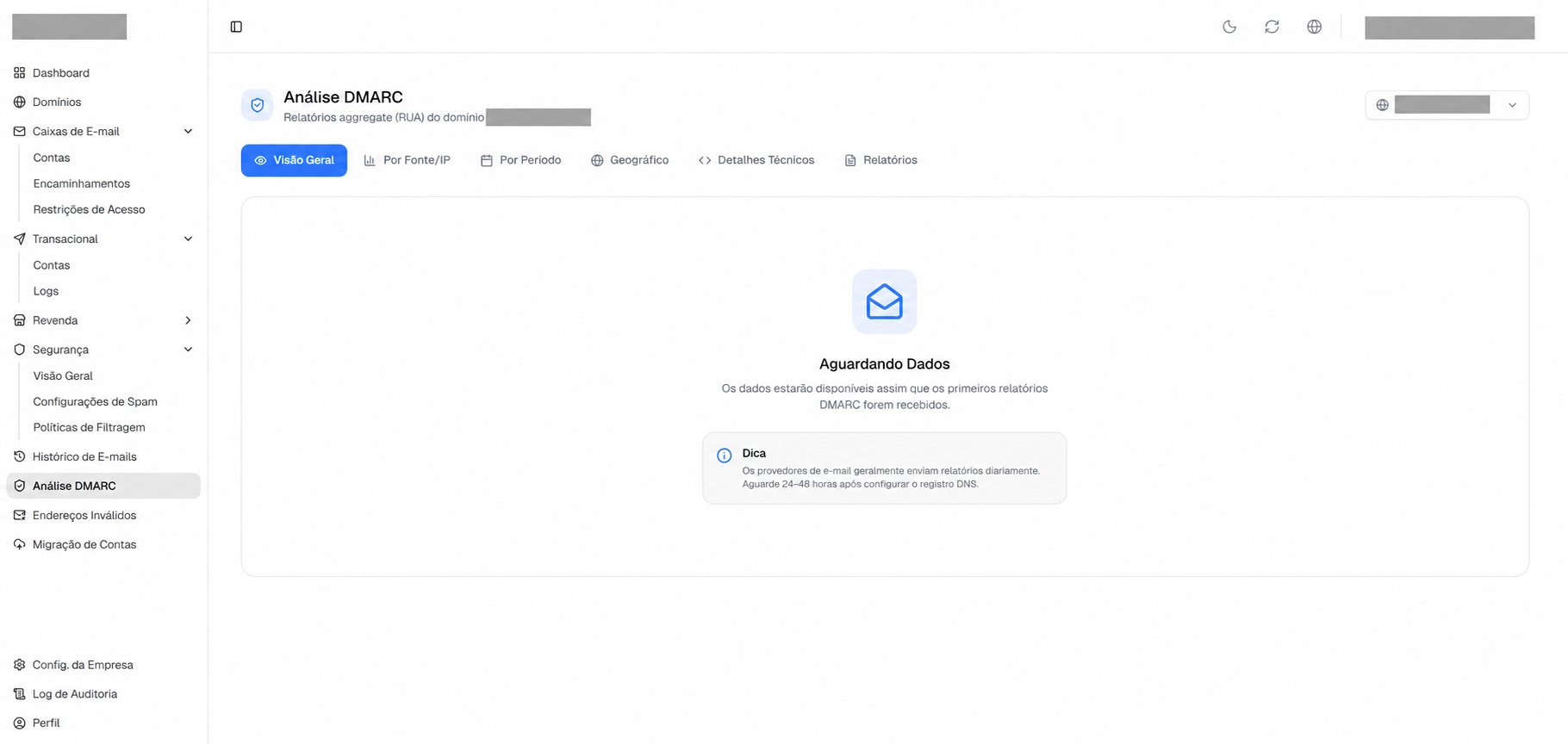Click the Endereços Inválidos envelope icon
Screen dimensions: 1568x744
20,516
